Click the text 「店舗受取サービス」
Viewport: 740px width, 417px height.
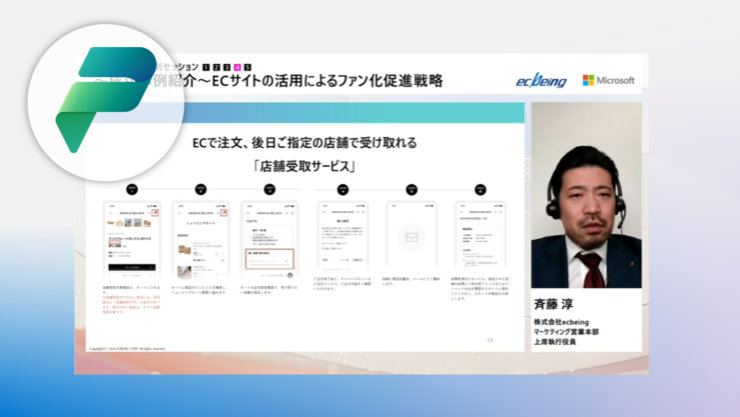[x=304, y=166]
